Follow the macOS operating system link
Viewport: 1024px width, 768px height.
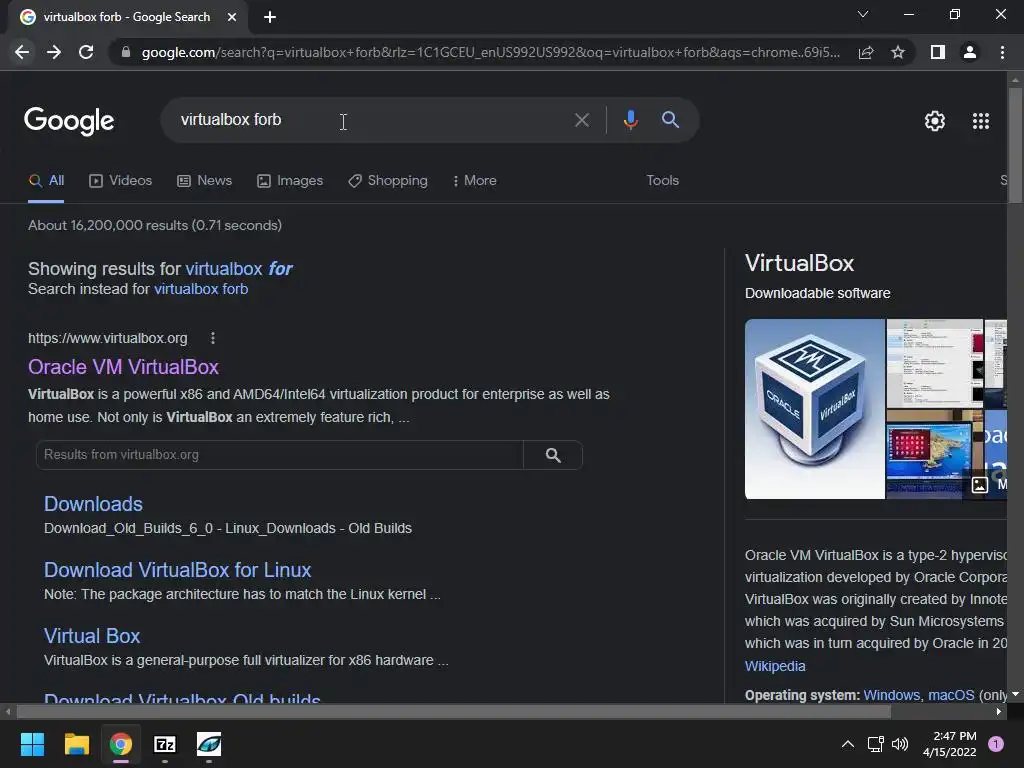951,695
